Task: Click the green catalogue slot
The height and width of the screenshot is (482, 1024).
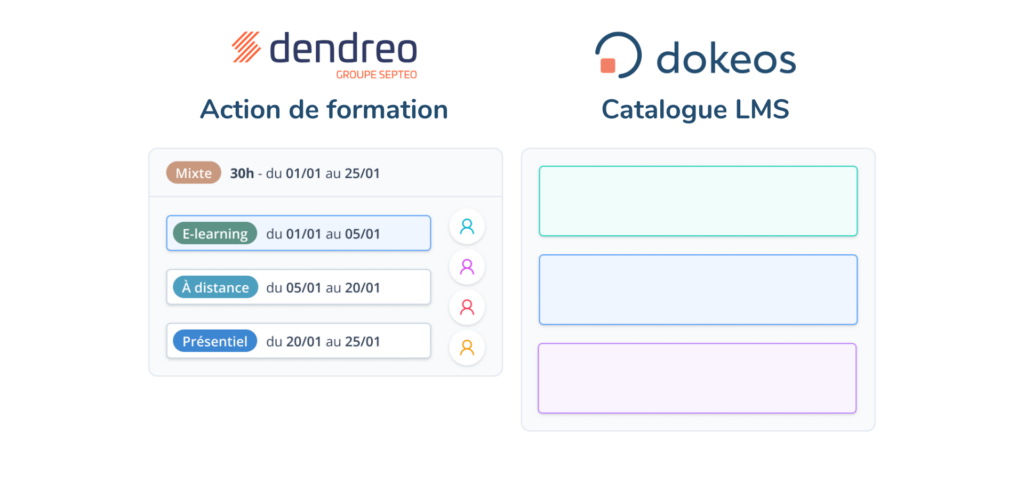Action: (698, 201)
